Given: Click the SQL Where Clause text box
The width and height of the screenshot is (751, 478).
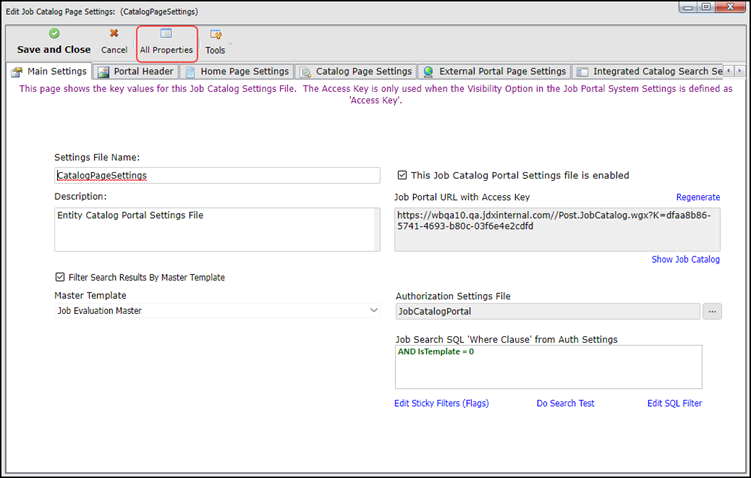Looking at the screenshot, I should [x=548, y=367].
